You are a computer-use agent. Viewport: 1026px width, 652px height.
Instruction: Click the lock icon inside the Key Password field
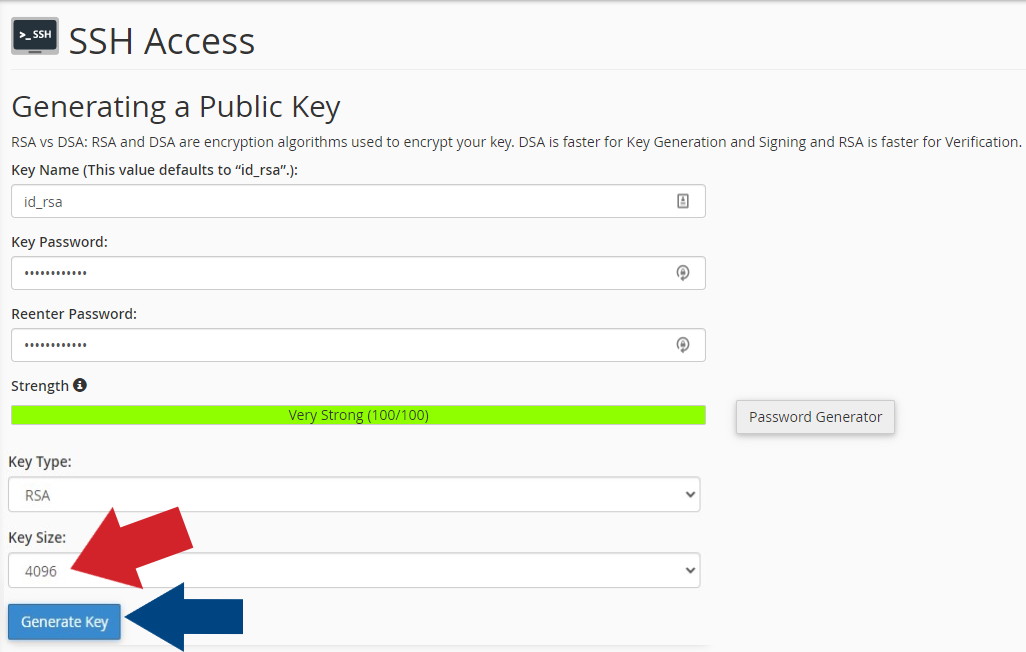coord(683,272)
